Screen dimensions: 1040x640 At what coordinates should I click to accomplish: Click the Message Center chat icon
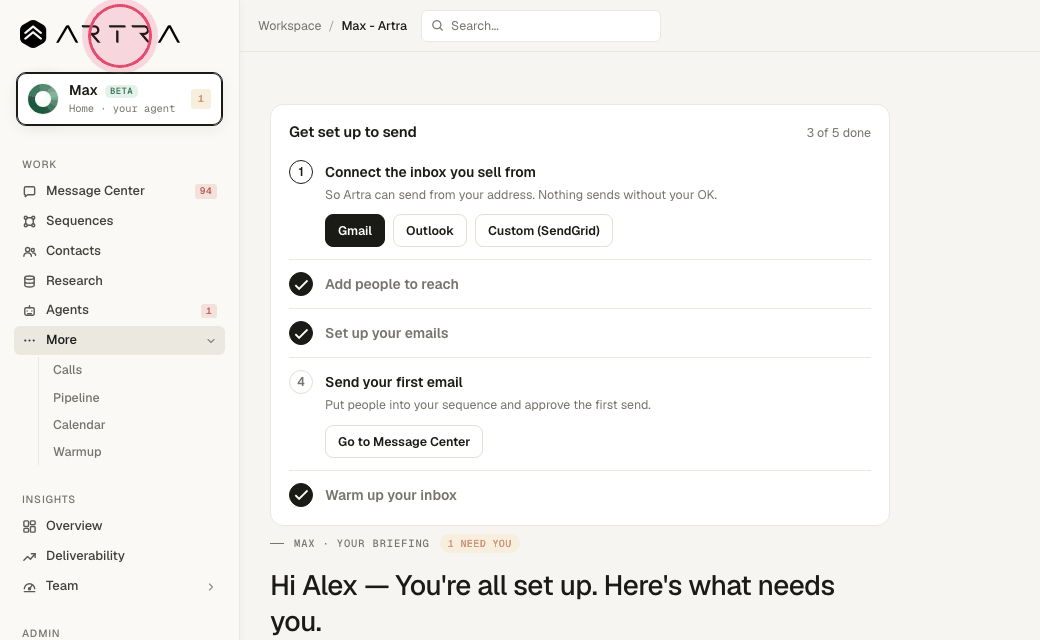[29, 192]
